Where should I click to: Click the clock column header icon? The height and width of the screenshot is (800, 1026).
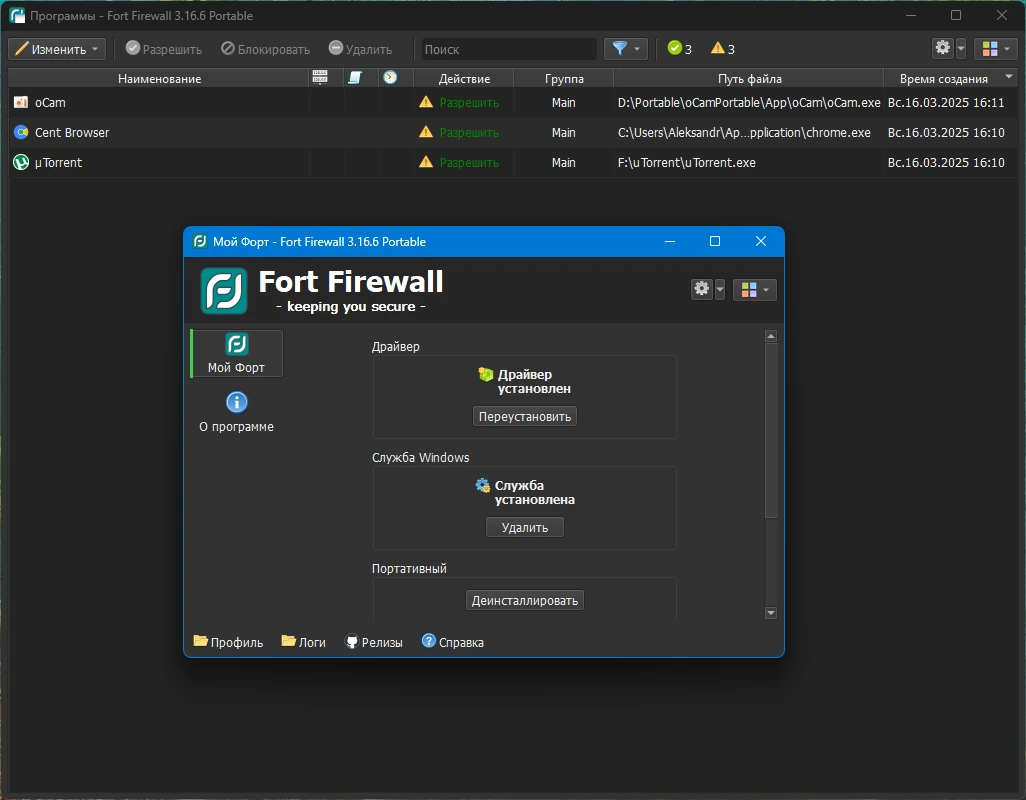tap(390, 78)
